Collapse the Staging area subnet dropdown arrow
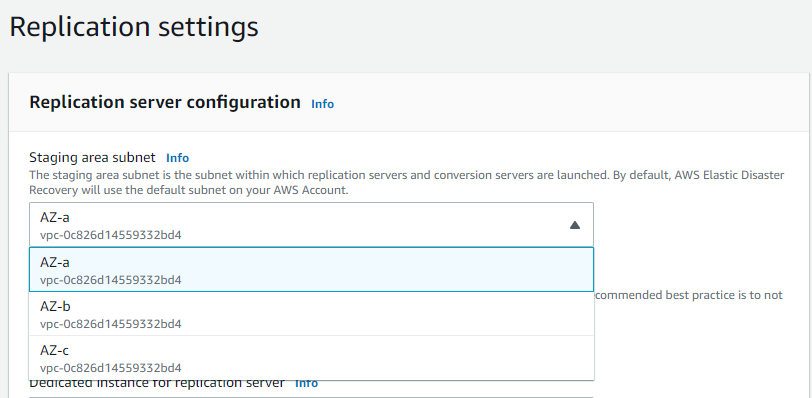This screenshot has width=812, height=398. point(574,225)
